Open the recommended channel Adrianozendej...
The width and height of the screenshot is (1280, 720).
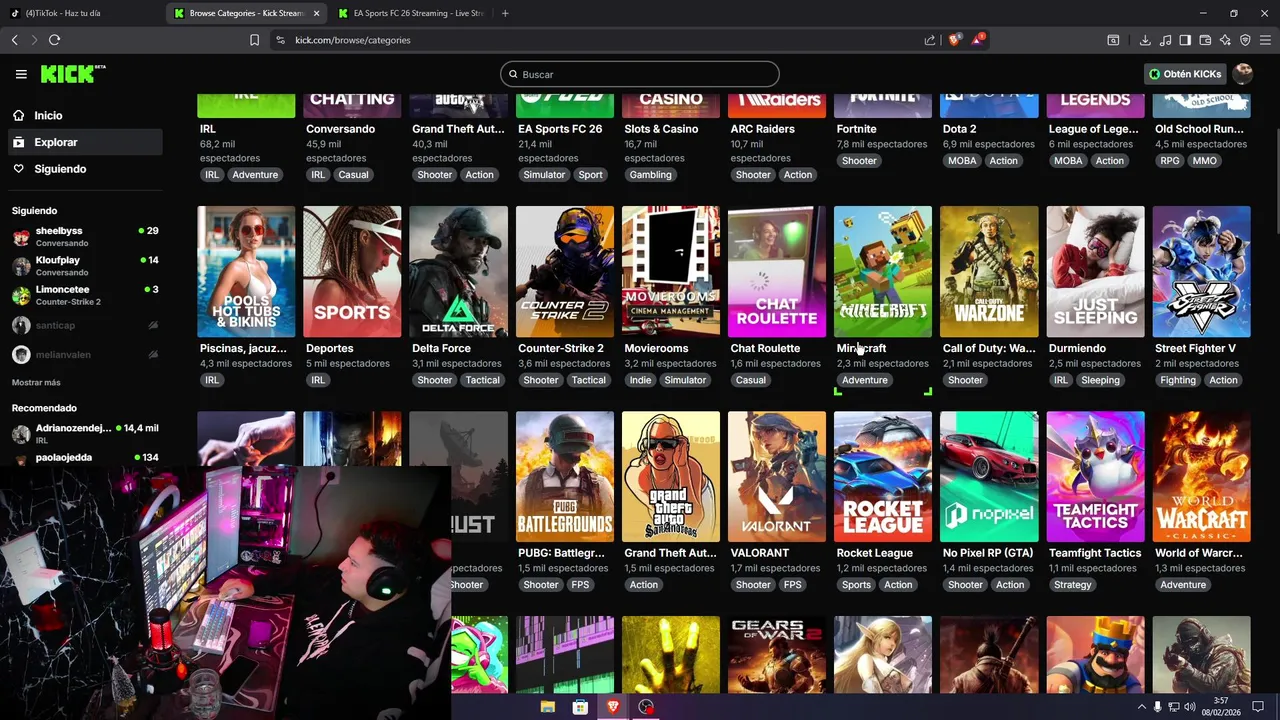coord(85,433)
